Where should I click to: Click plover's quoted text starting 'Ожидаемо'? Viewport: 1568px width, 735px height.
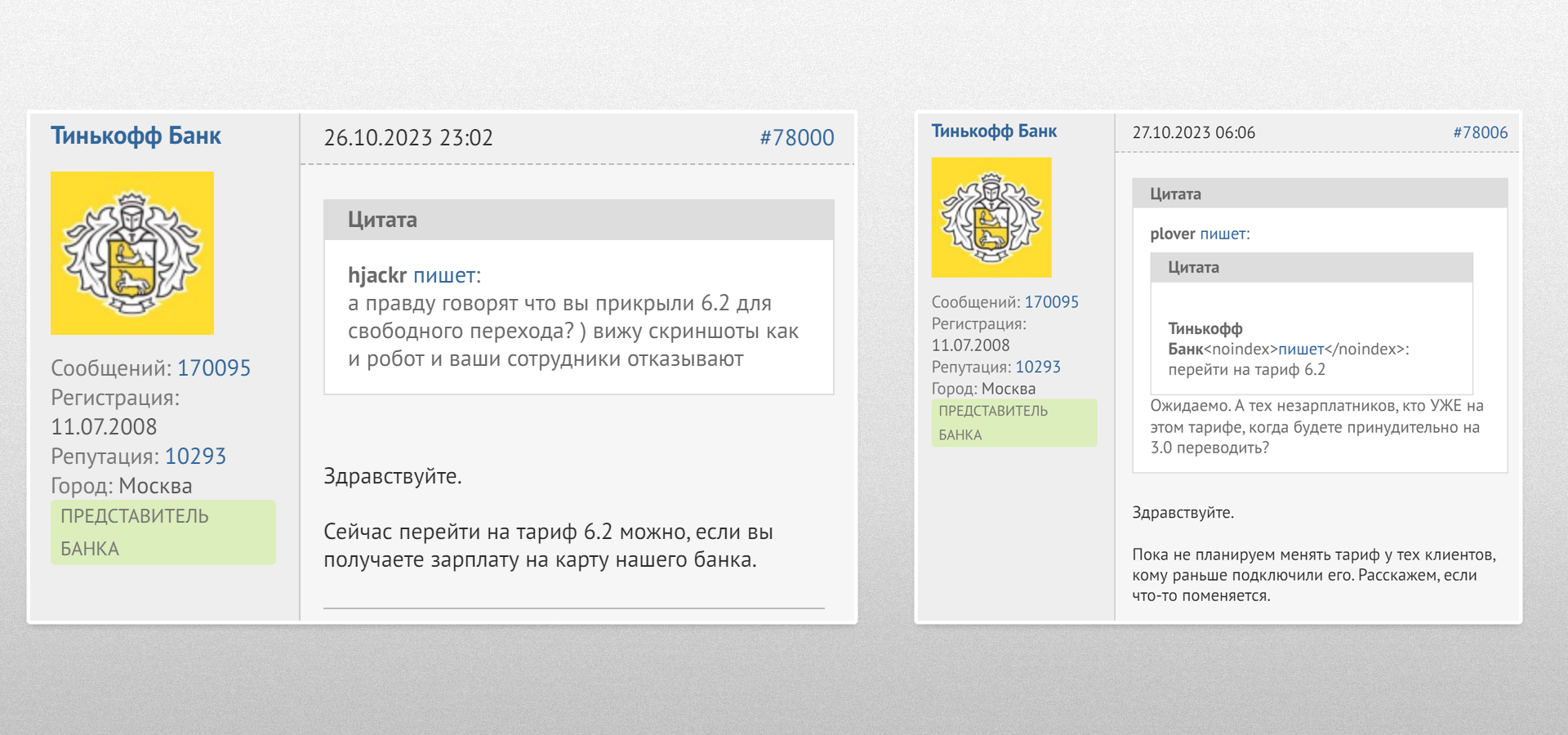click(x=1316, y=426)
